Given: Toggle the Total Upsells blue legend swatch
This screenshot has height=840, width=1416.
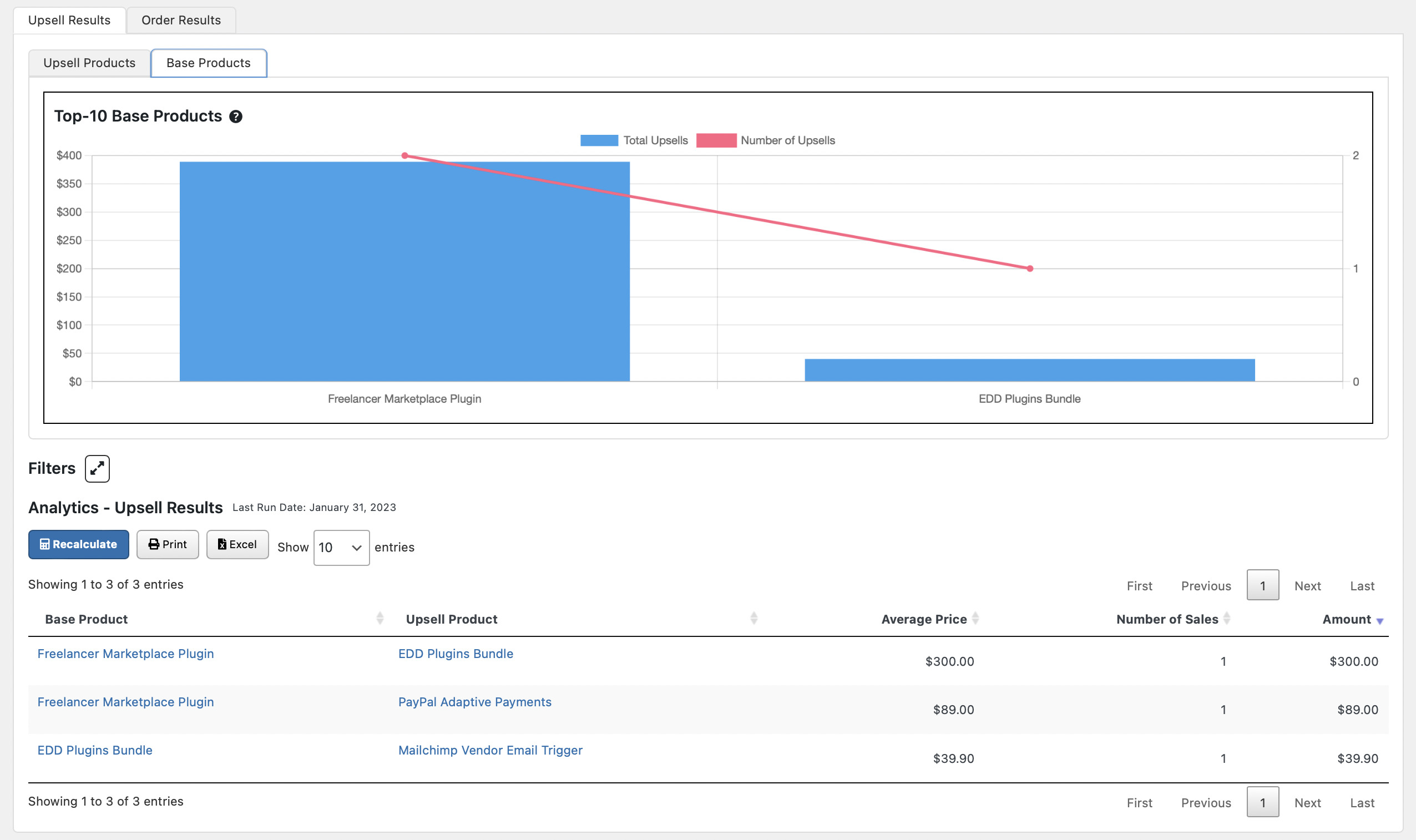Looking at the screenshot, I should [x=599, y=140].
